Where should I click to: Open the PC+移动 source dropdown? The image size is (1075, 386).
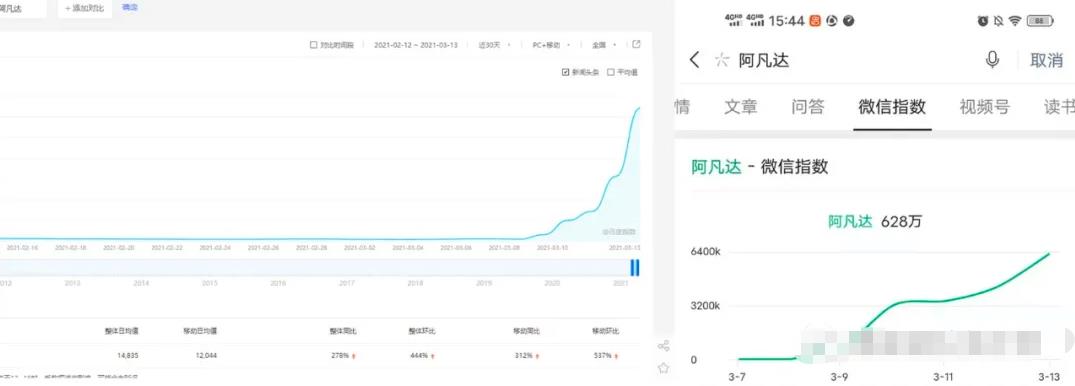[551, 45]
